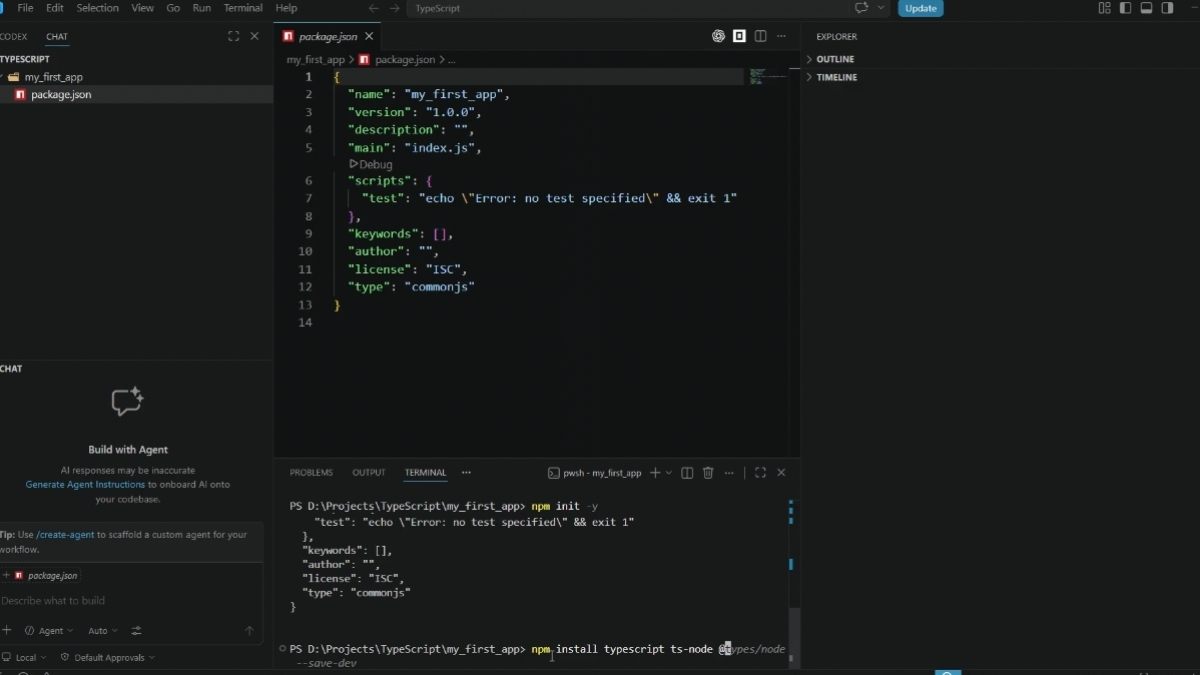The width and height of the screenshot is (1200, 675).
Task: Click the blue Update button
Action: (x=921, y=8)
